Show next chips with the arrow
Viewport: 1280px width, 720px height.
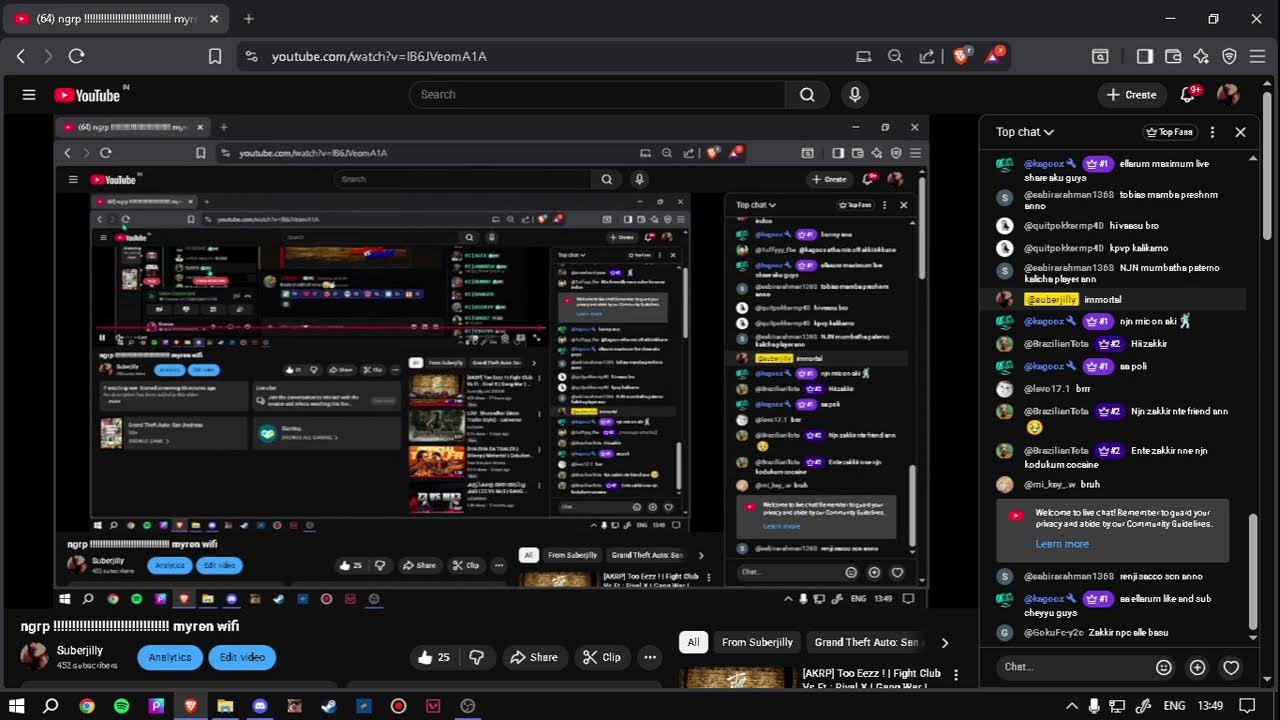pyautogui.click(x=944, y=642)
